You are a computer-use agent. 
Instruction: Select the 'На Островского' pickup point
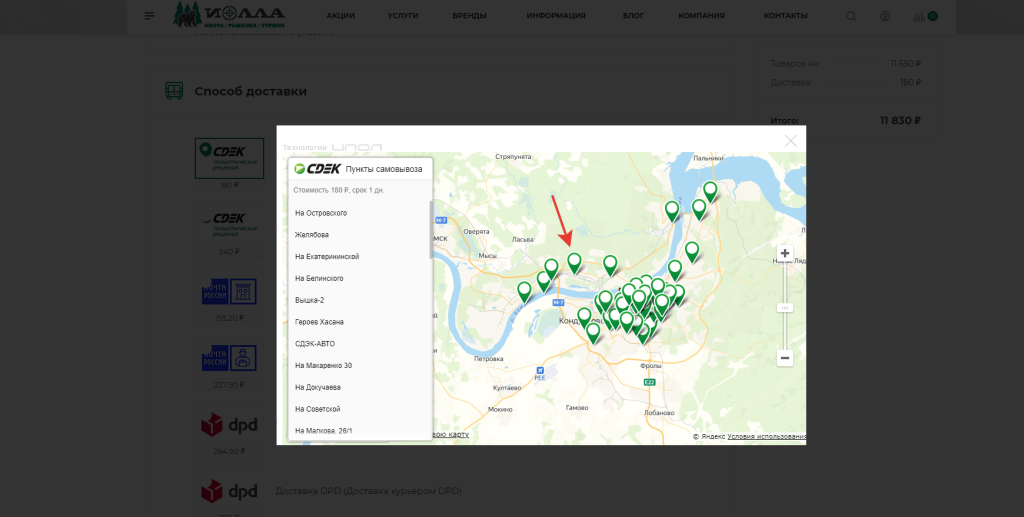click(321, 213)
